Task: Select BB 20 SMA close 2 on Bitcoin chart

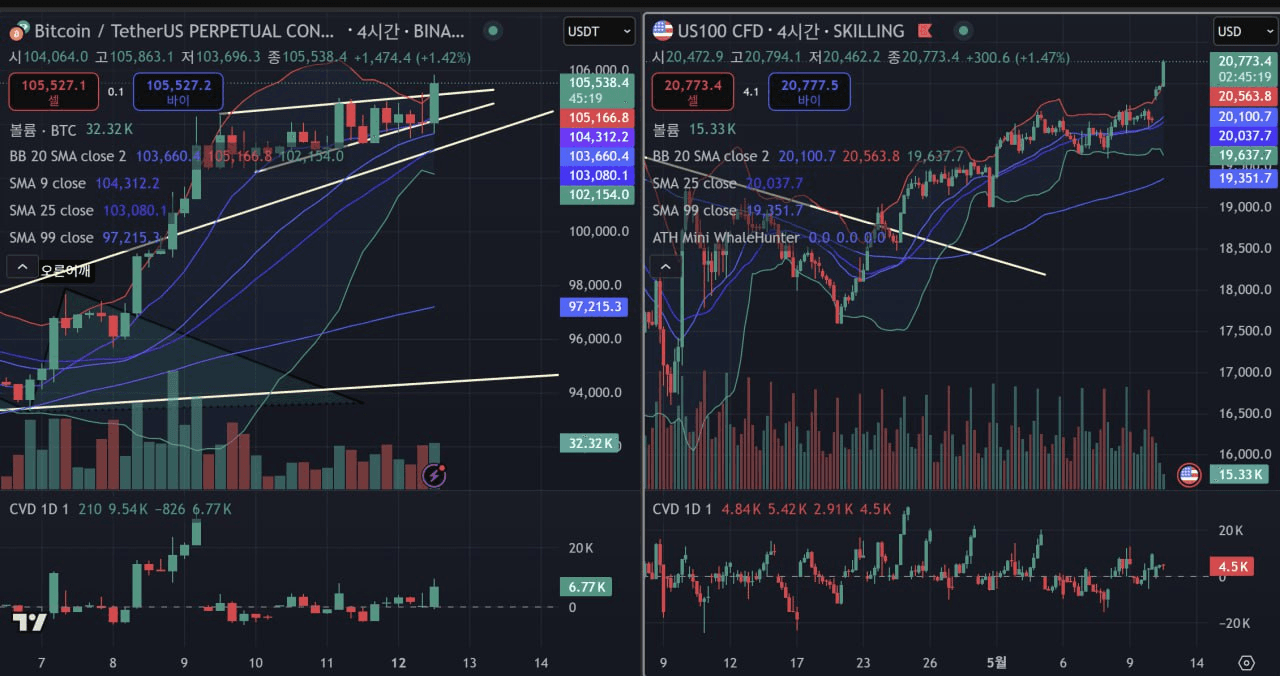Action: coord(68,156)
